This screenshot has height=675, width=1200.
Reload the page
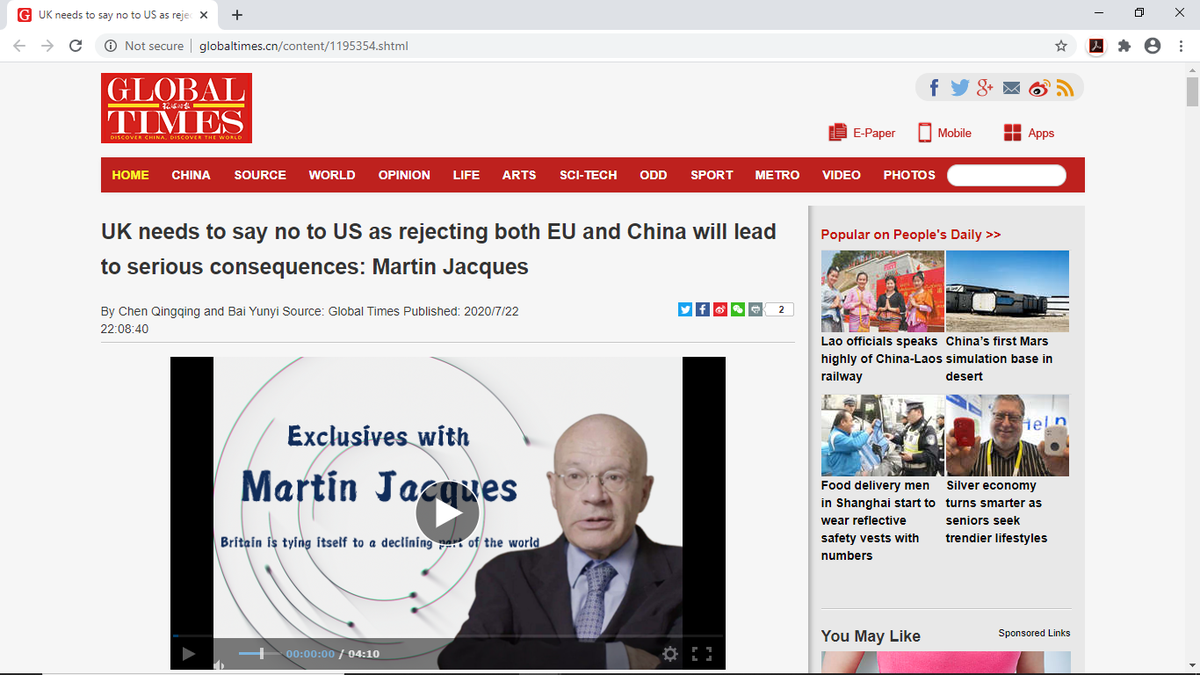pyautogui.click(x=75, y=46)
